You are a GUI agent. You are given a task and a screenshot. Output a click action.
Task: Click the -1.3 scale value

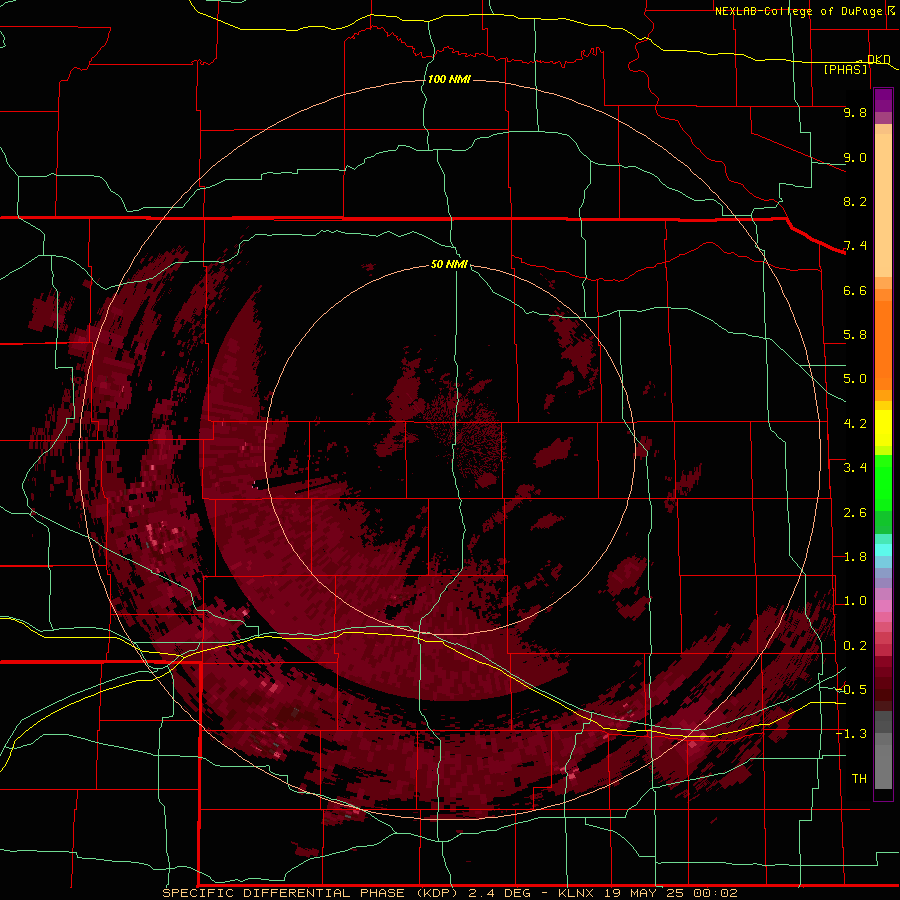852,734
